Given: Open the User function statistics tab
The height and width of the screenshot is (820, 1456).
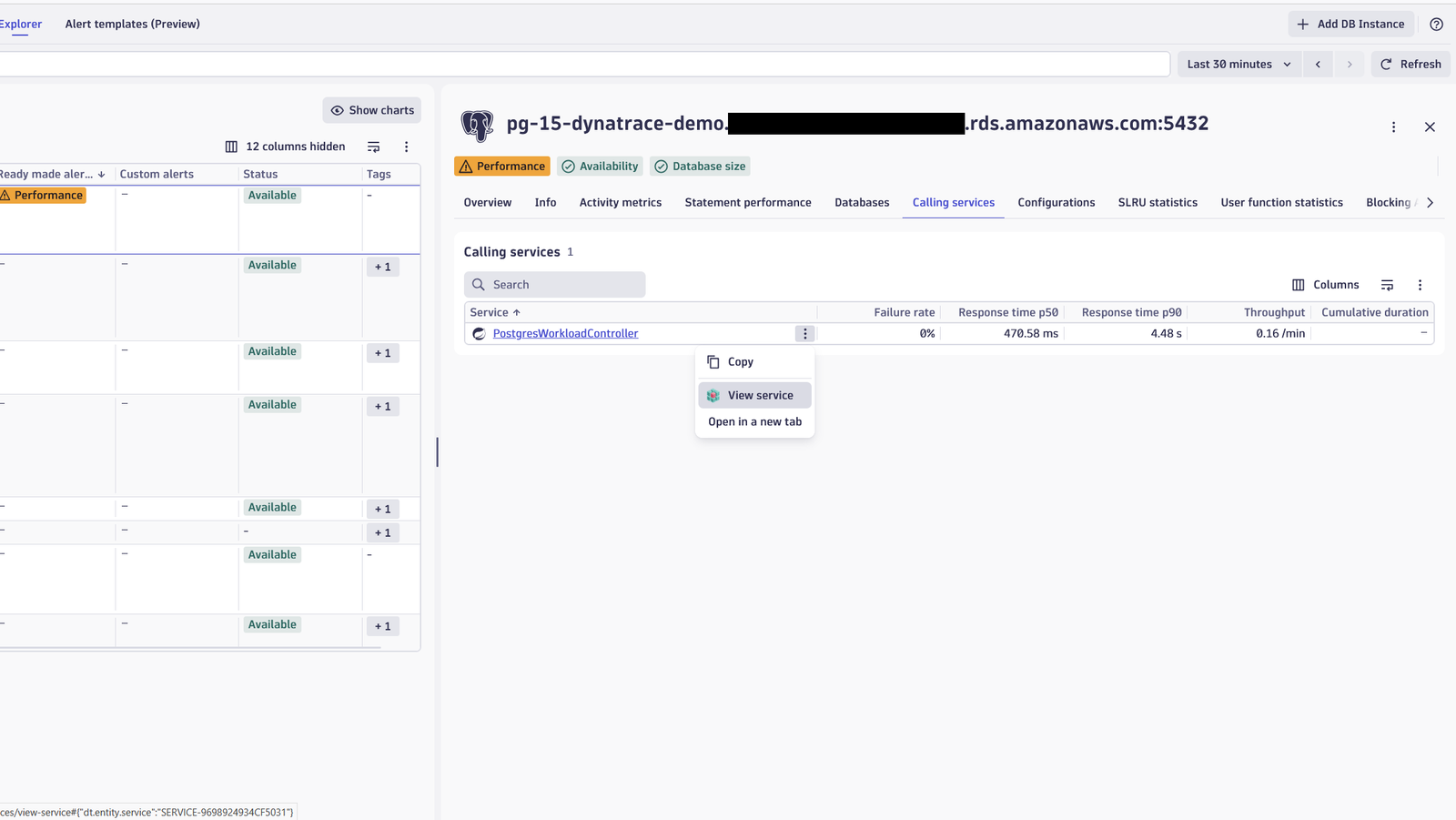Looking at the screenshot, I should [1281, 203].
